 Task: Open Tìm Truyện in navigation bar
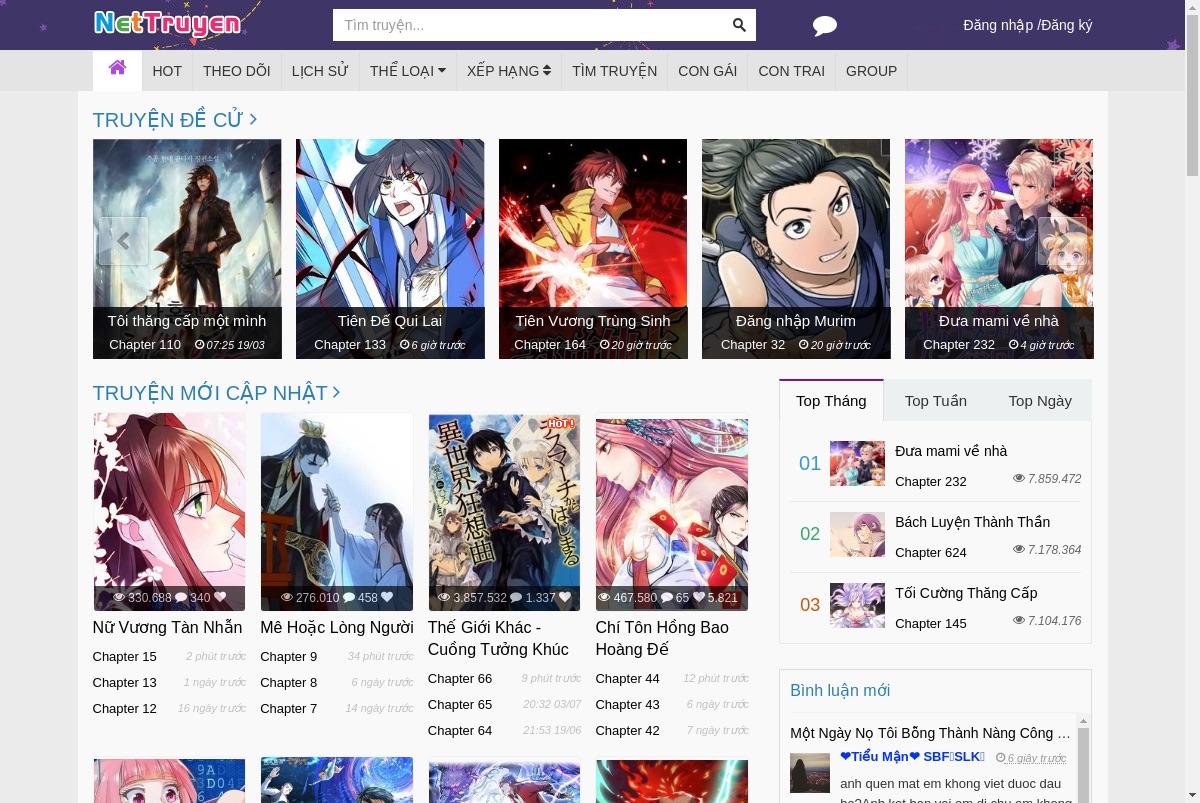click(614, 71)
